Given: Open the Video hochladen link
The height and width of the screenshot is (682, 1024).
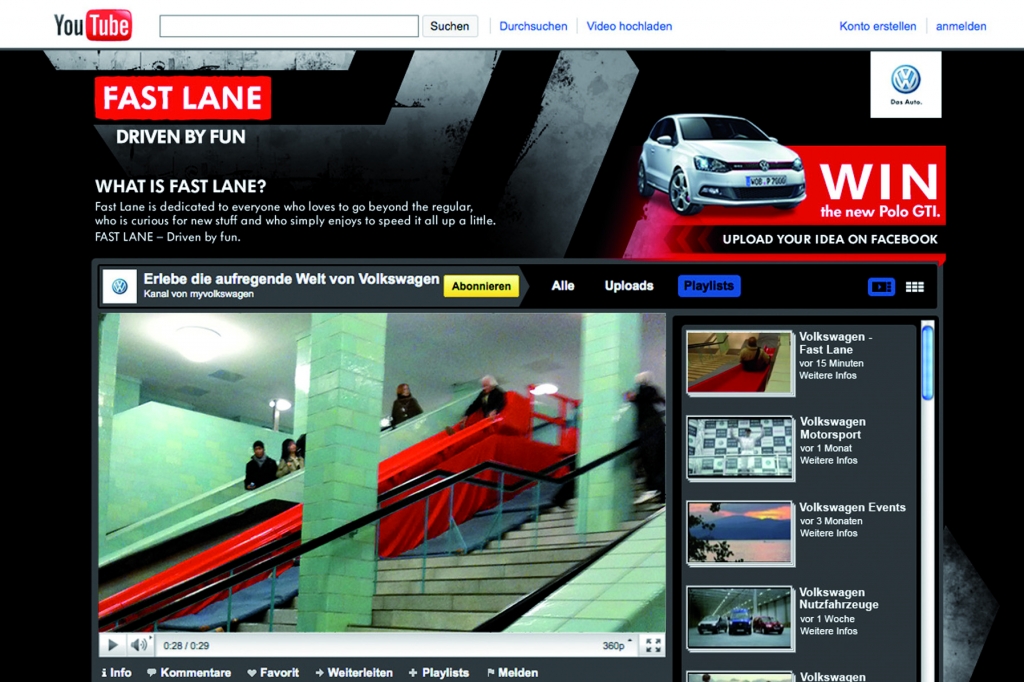Looking at the screenshot, I should 629,26.
